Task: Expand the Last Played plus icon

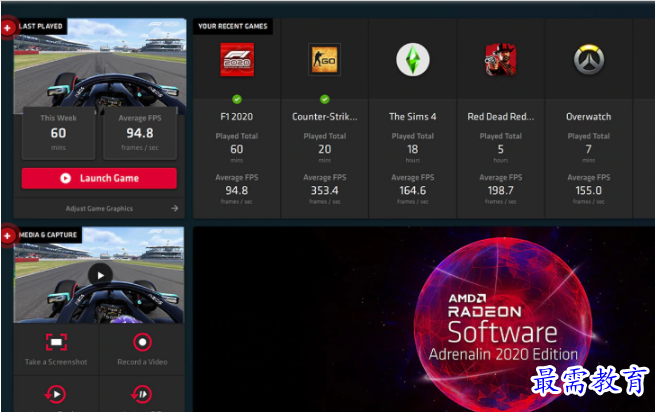Action: pyautogui.click(x=8, y=28)
